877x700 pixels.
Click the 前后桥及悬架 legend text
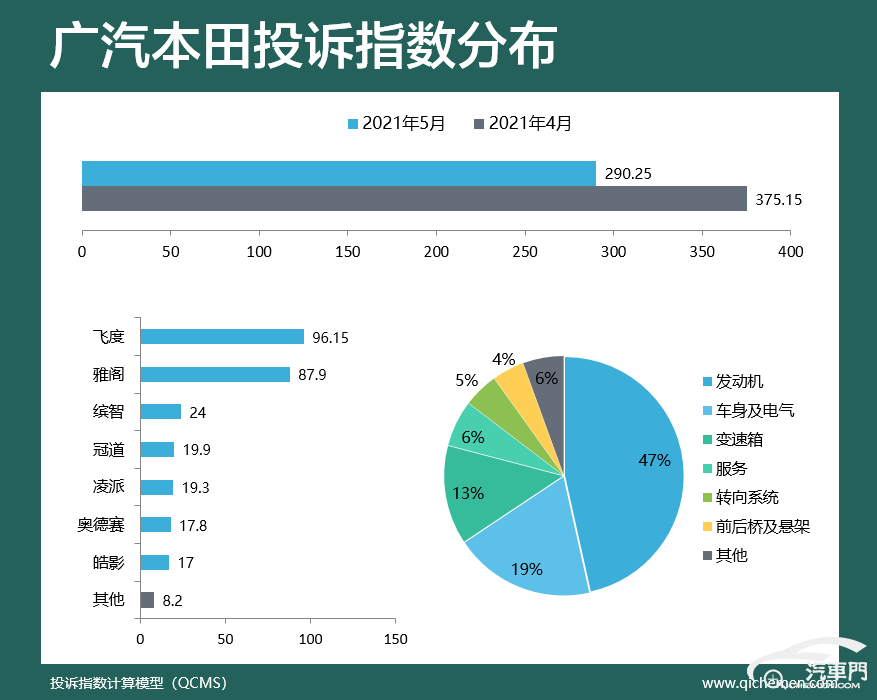click(763, 526)
